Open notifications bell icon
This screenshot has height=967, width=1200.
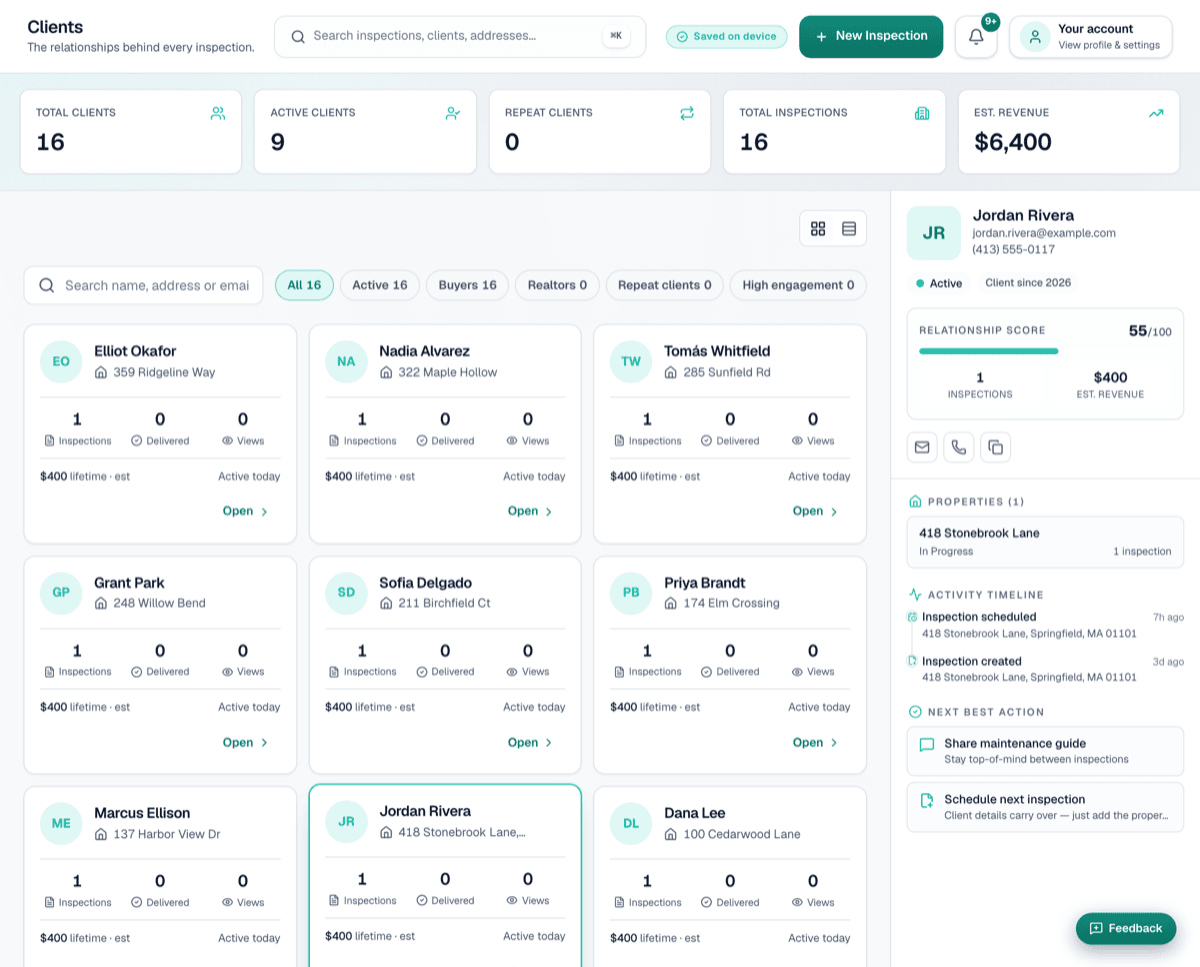point(976,37)
